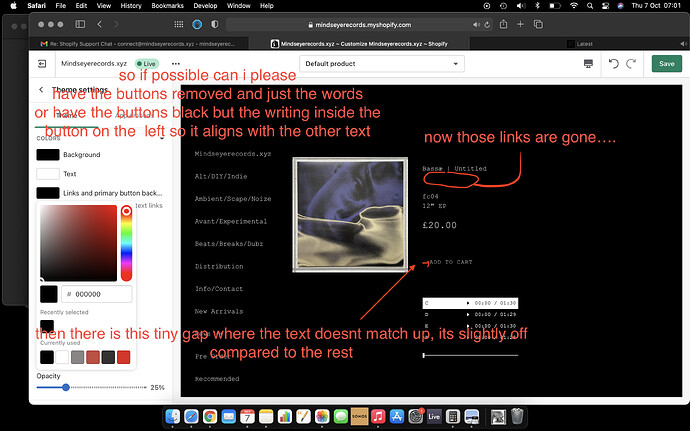Viewport: 690px width, 431px height.
Task: Open Mindseyerecords.xyz link in preview menu
Action: (233, 154)
